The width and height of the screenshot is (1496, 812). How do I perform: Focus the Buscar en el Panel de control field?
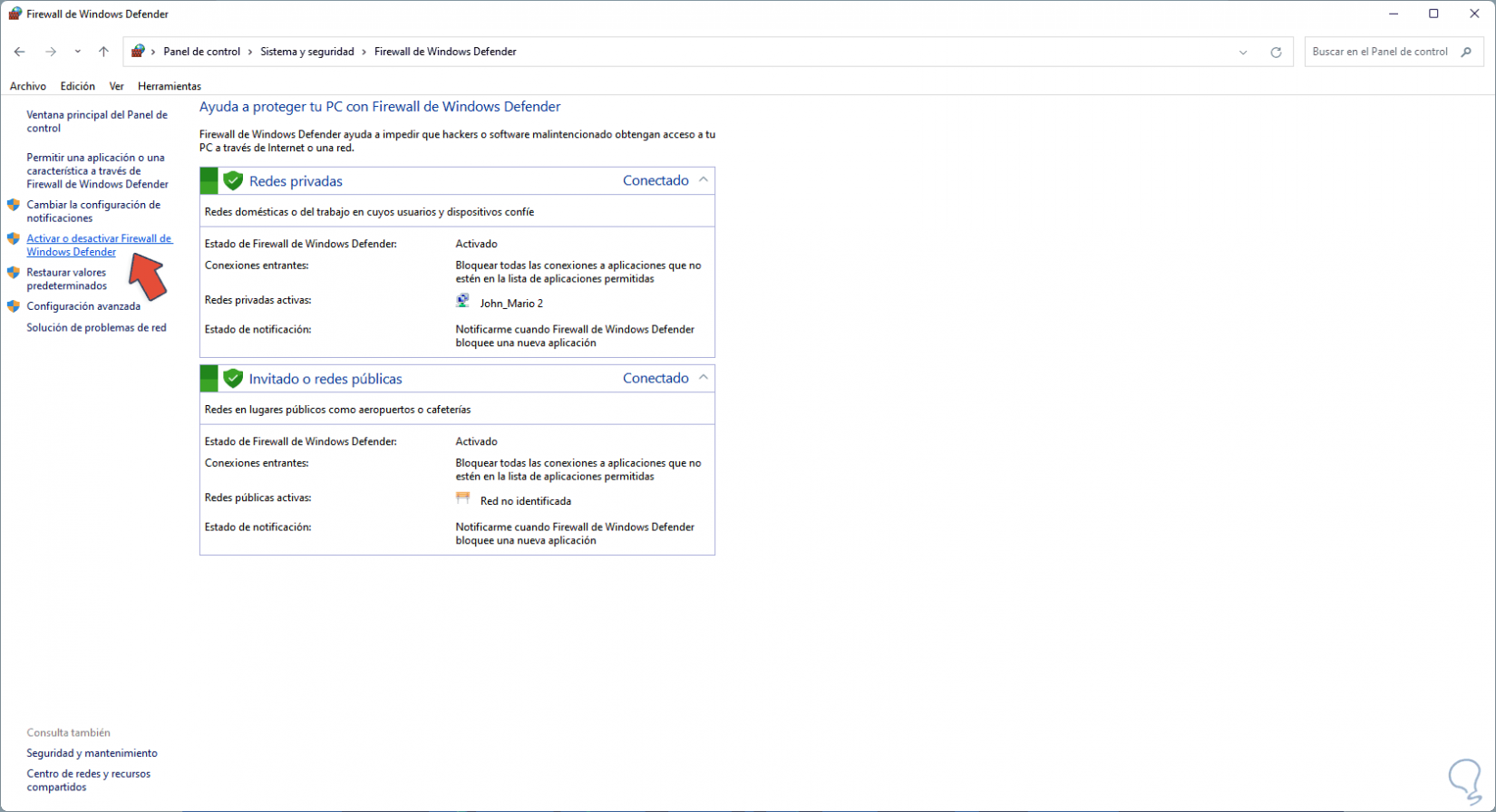(x=1394, y=52)
